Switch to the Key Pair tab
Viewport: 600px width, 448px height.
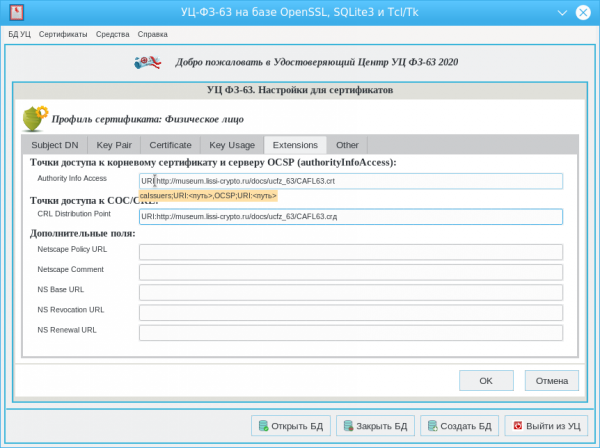click(113, 145)
